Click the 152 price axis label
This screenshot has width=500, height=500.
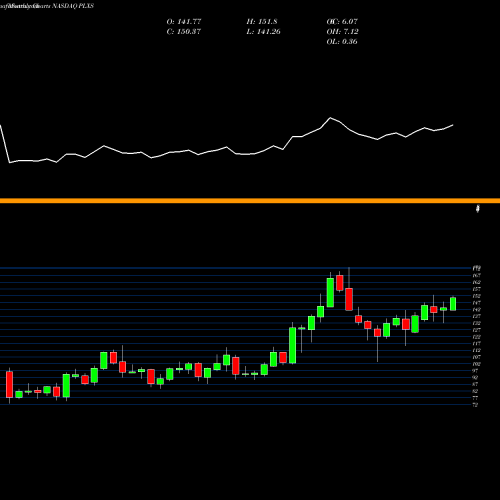(477, 296)
